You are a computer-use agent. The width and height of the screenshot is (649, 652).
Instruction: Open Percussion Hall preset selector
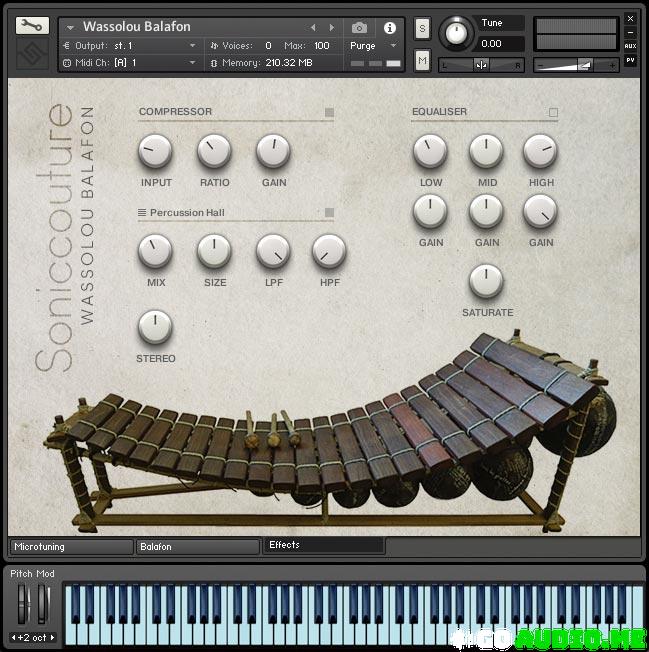tap(187, 212)
